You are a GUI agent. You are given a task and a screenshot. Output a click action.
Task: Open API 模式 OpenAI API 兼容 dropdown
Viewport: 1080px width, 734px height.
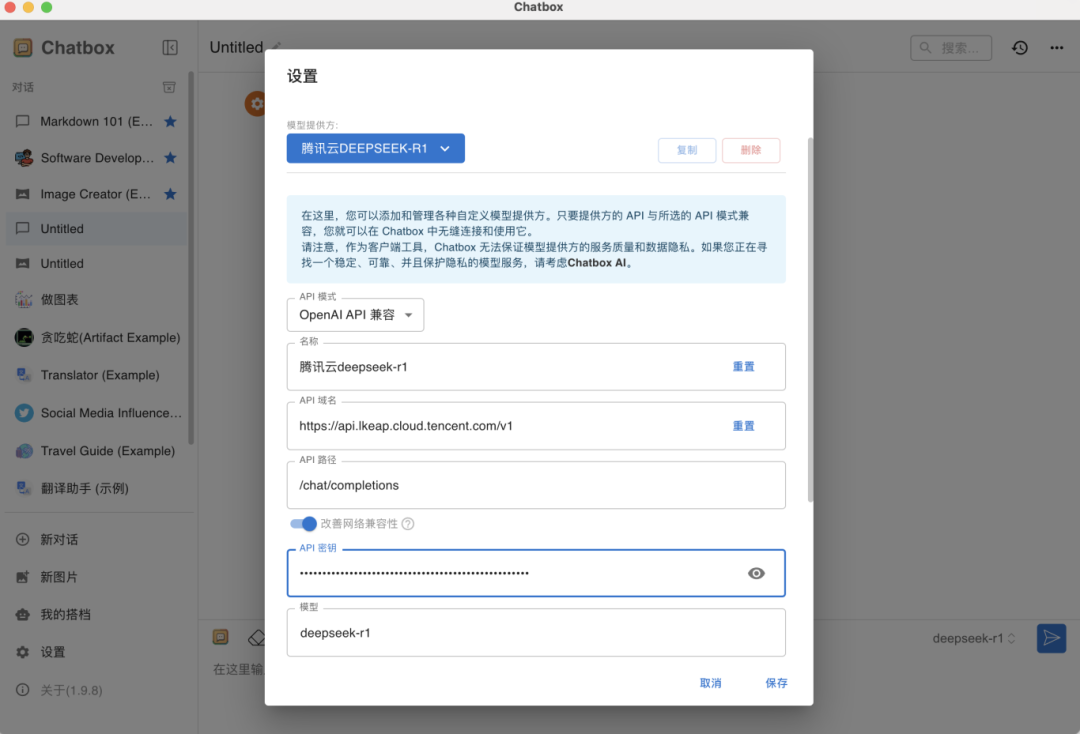tap(355, 315)
